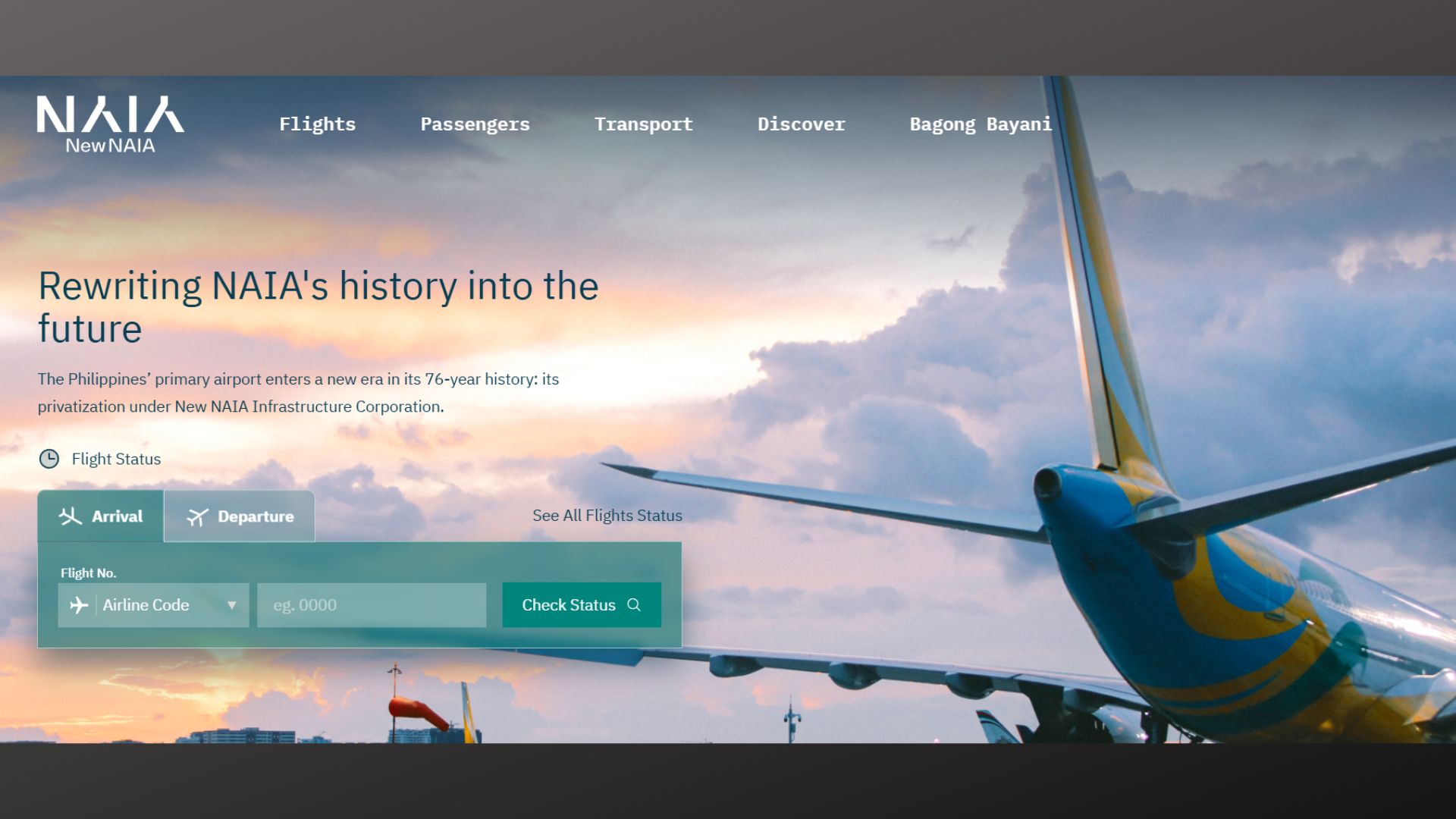Click the Check Status button

click(x=580, y=605)
